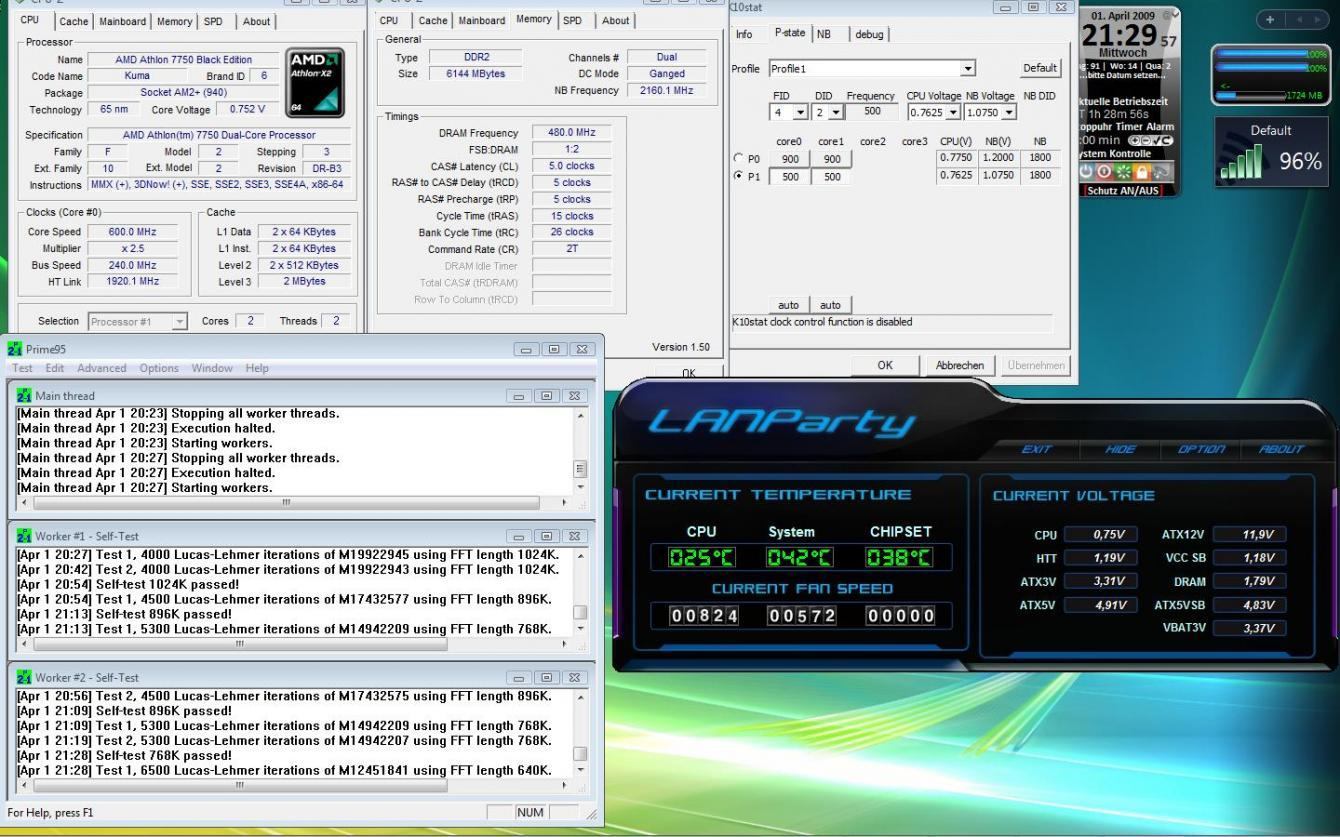The width and height of the screenshot is (1340, 837).
Task: Click the core1 auto button in K10stat
Action: tap(830, 304)
